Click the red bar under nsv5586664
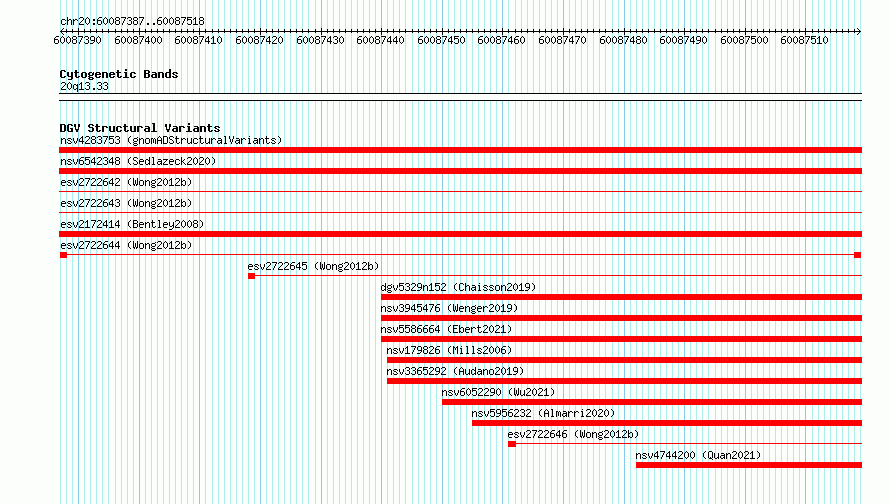 click(622, 339)
